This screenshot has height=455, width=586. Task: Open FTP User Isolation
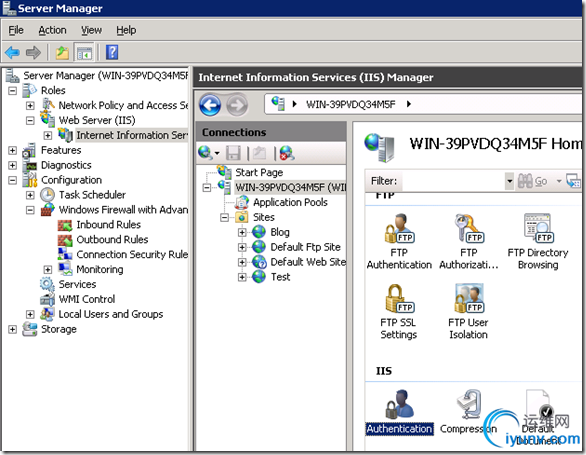coord(468,311)
